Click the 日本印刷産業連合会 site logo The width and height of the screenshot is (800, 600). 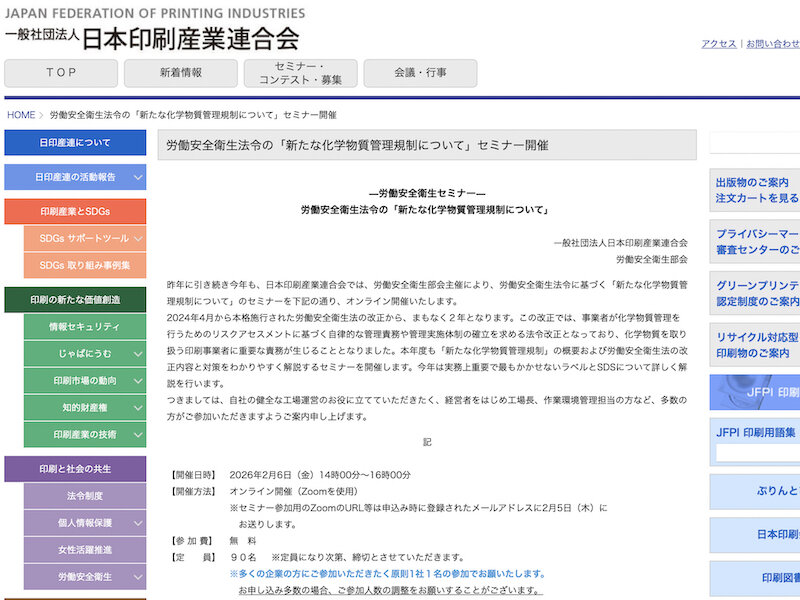point(152,38)
